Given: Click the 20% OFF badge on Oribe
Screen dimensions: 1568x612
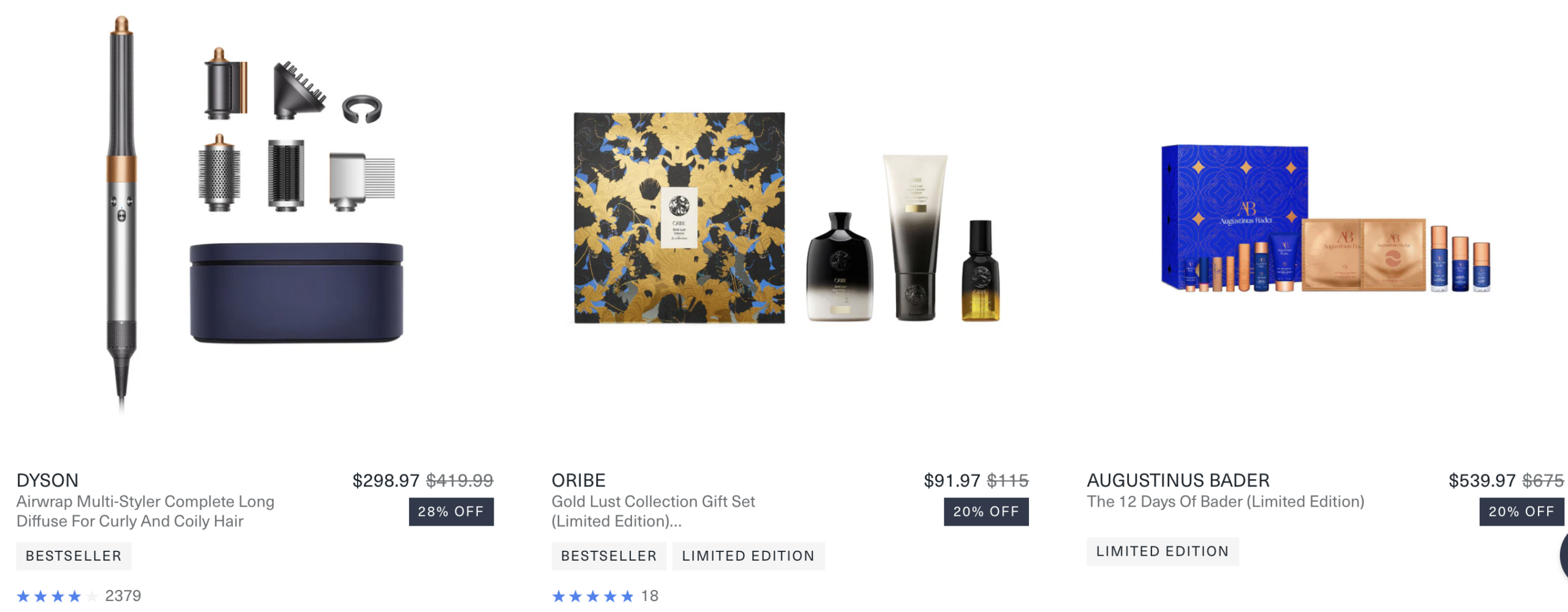Looking at the screenshot, I should 986,512.
